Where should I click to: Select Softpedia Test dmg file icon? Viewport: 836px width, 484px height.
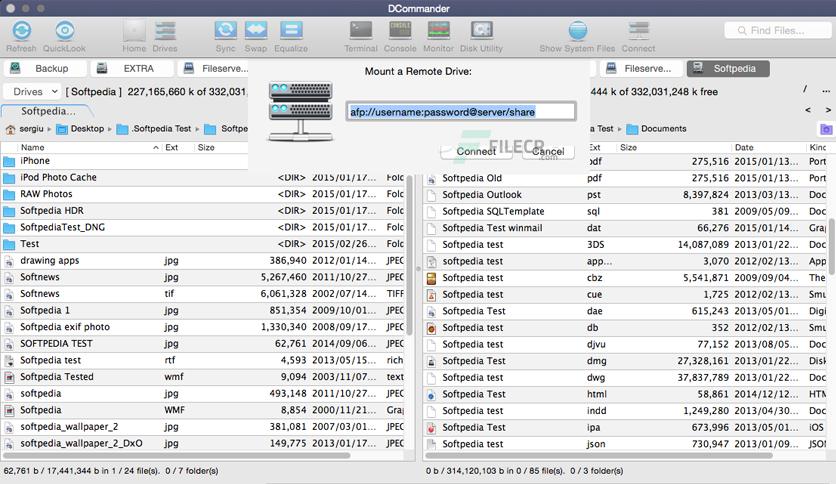(432, 361)
